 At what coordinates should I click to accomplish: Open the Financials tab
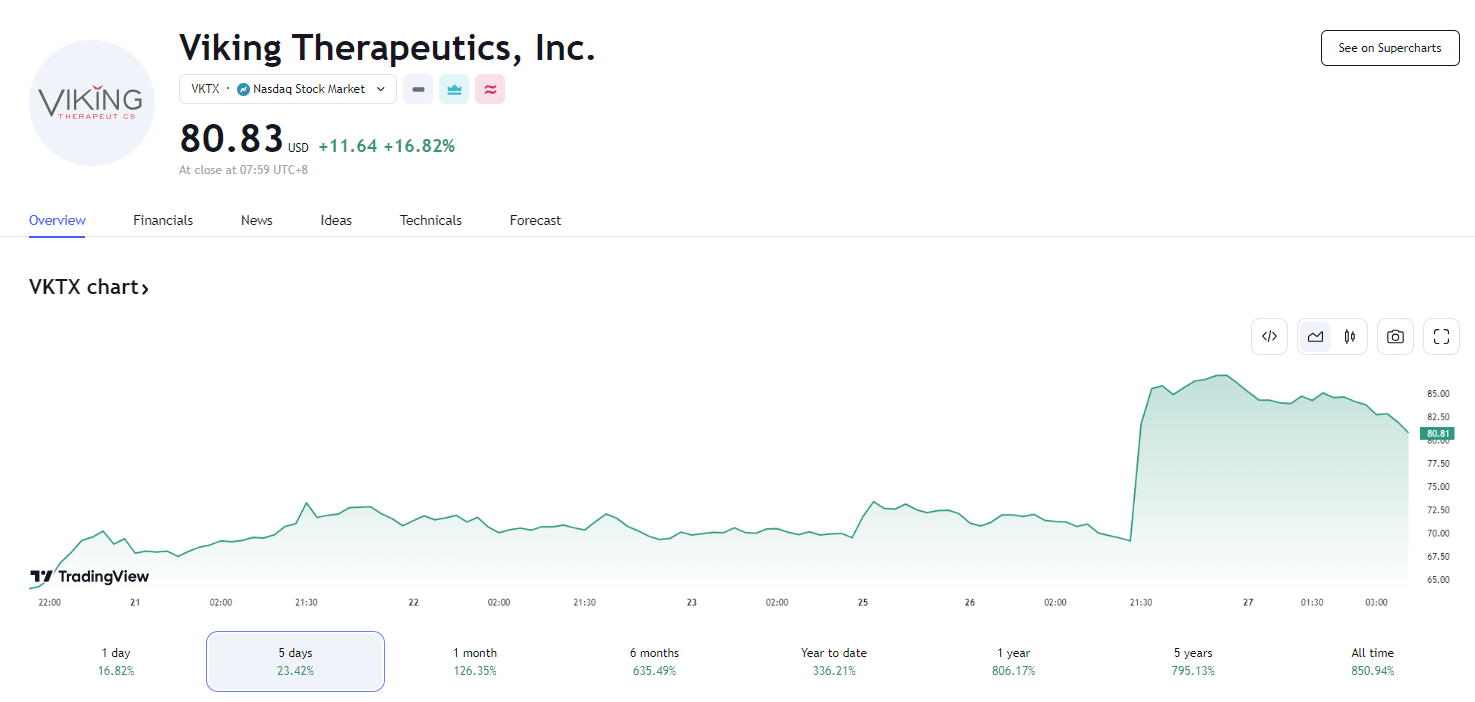pyautogui.click(x=163, y=220)
